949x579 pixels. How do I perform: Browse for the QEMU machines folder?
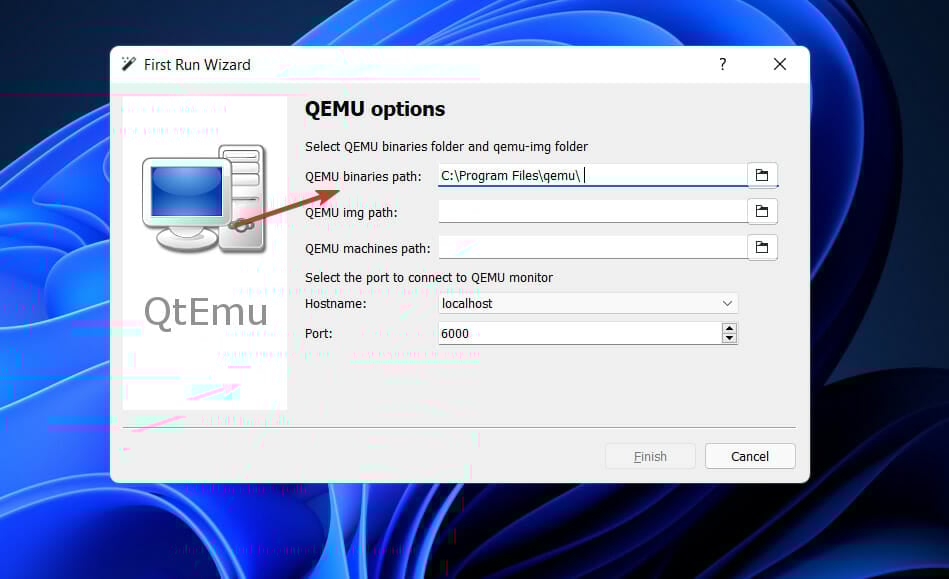tap(762, 247)
